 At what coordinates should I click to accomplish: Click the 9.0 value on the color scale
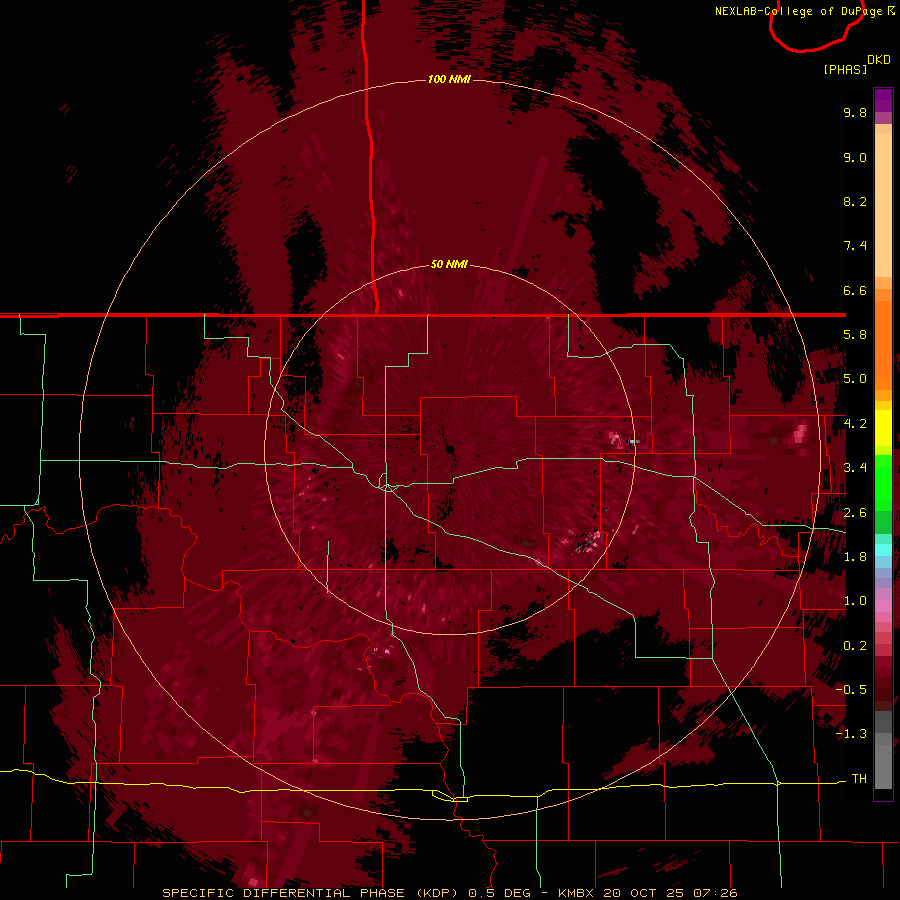click(x=855, y=158)
